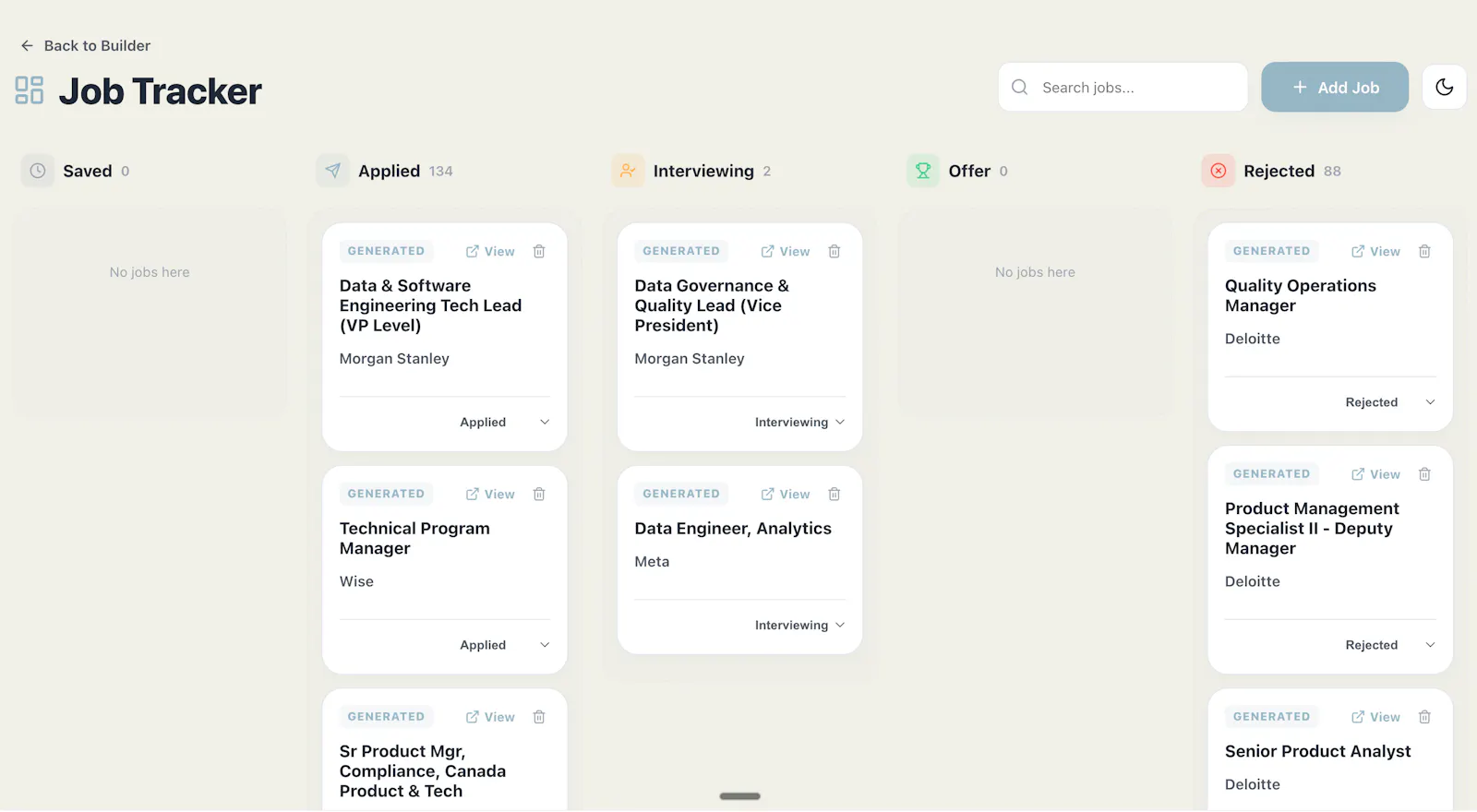Click the GENERATED badge on Data Engineer, Analytics

(x=681, y=494)
